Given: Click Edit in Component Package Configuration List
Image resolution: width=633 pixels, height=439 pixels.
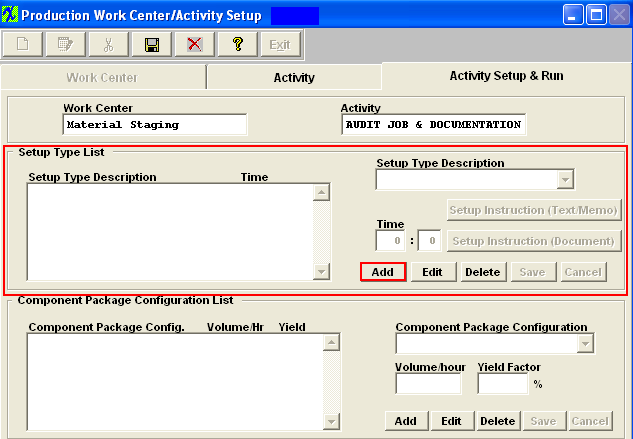Looking at the screenshot, I should pos(452,421).
